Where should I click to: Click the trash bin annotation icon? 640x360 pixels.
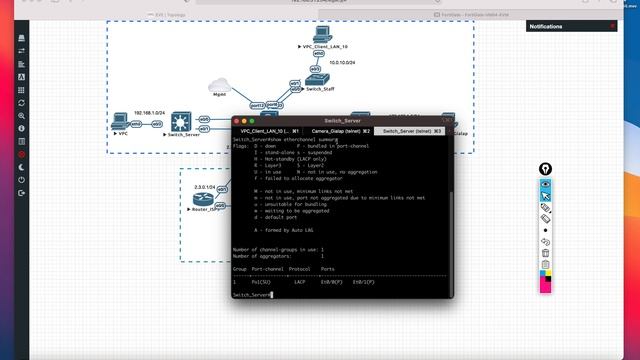(545, 253)
